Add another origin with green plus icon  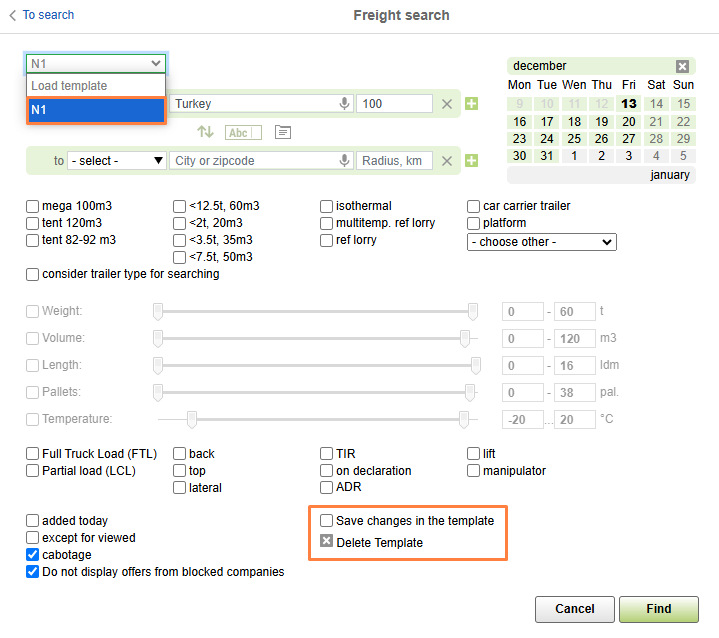tap(471, 104)
